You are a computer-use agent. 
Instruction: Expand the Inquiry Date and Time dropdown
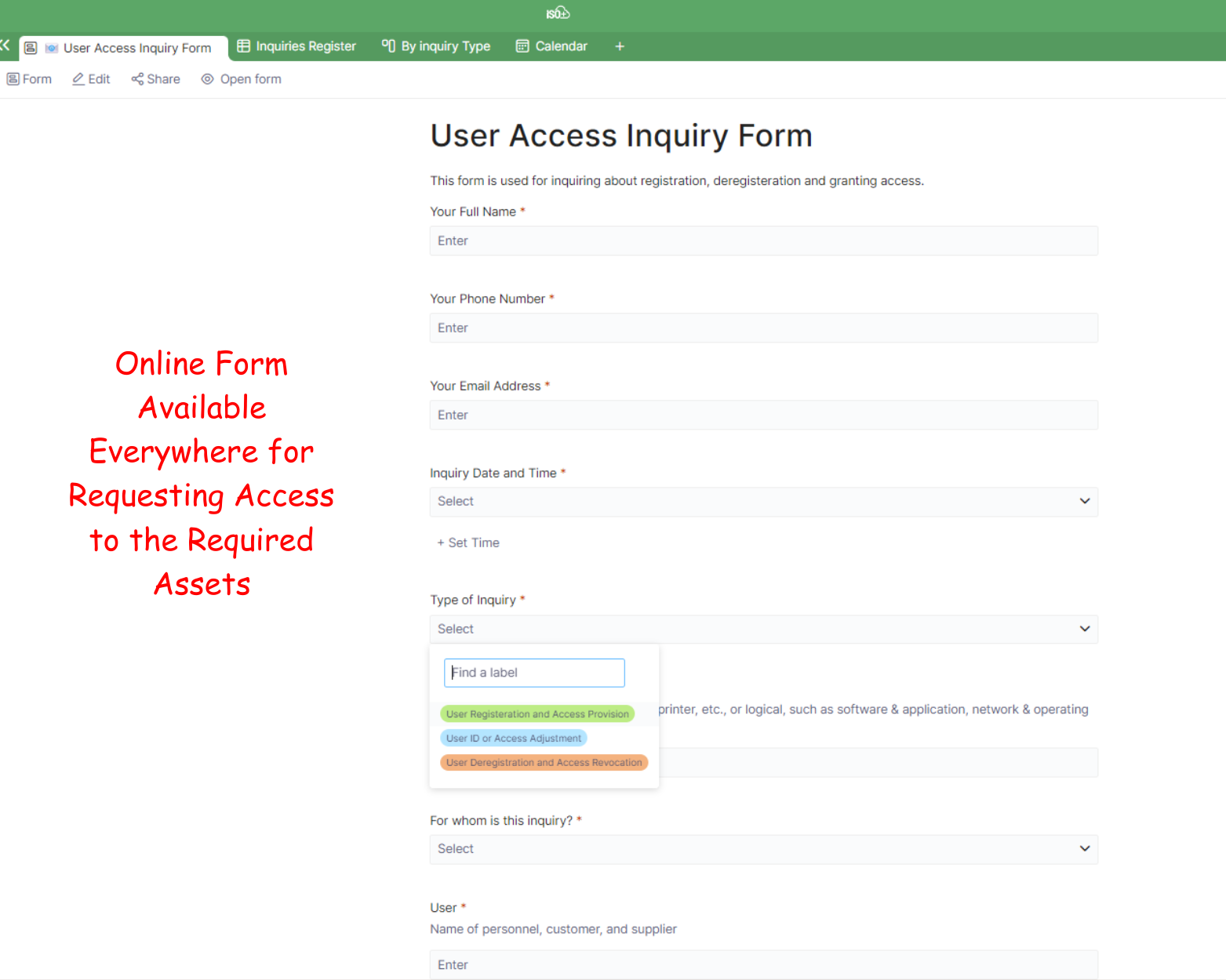[x=763, y=502]
